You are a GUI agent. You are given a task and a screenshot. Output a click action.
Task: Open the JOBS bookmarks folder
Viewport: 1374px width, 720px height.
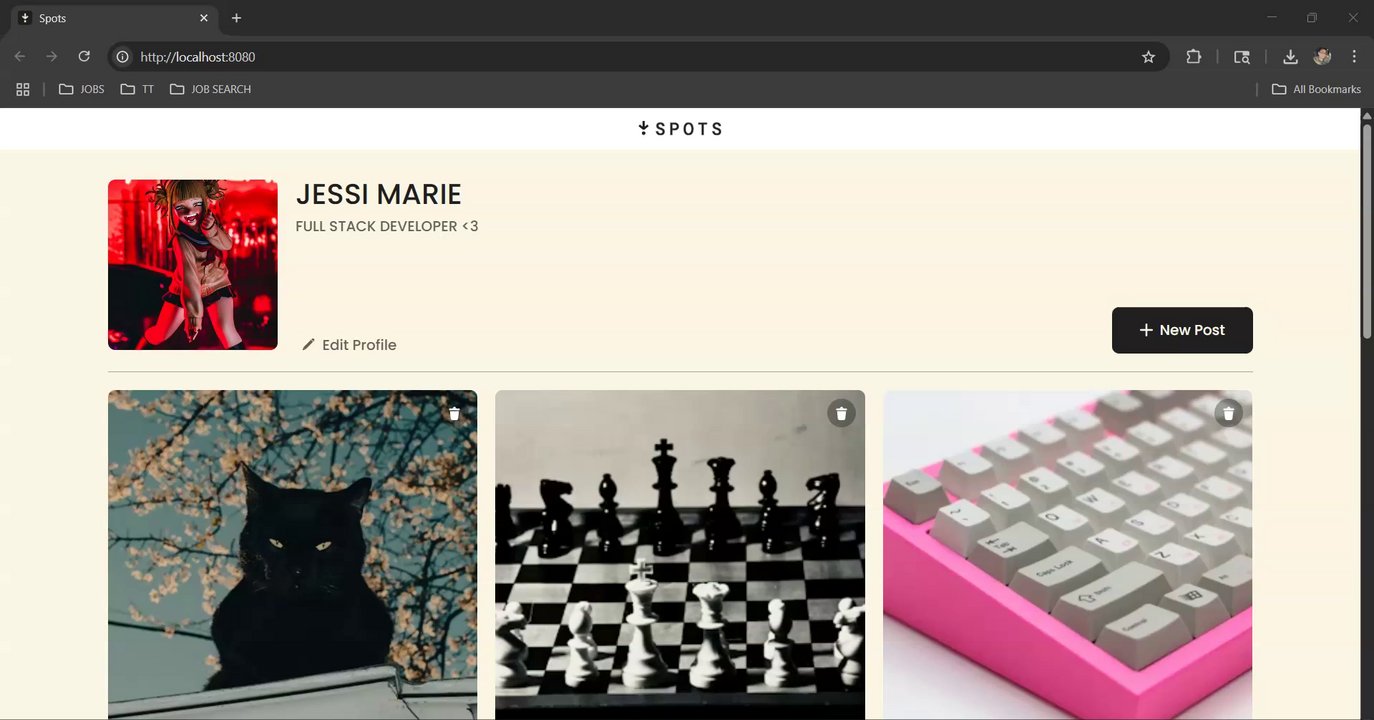point(82,89)
